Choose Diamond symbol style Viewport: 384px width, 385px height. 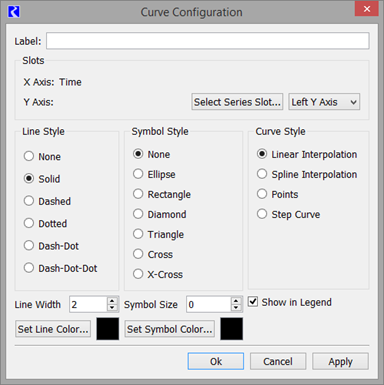[160, 214]
